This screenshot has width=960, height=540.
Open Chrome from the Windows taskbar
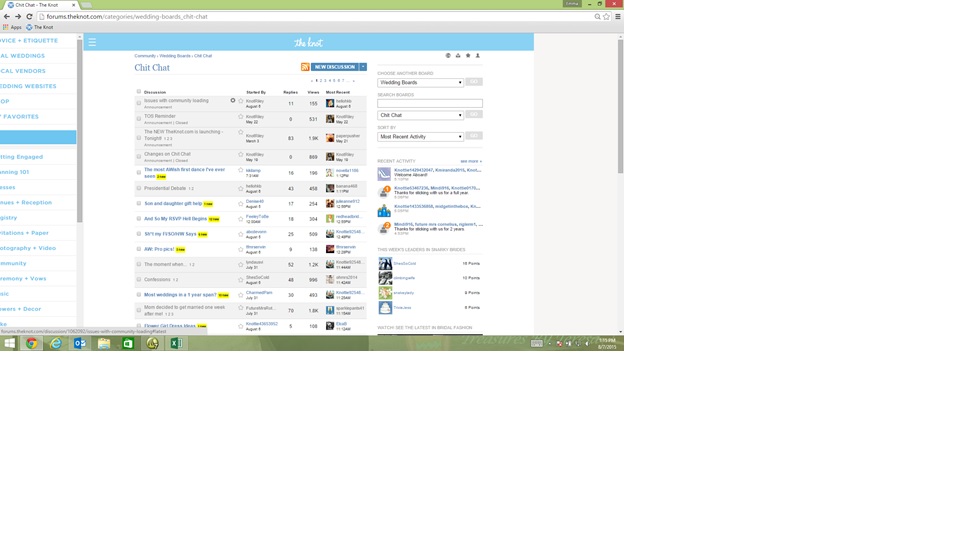coord(31,343)
